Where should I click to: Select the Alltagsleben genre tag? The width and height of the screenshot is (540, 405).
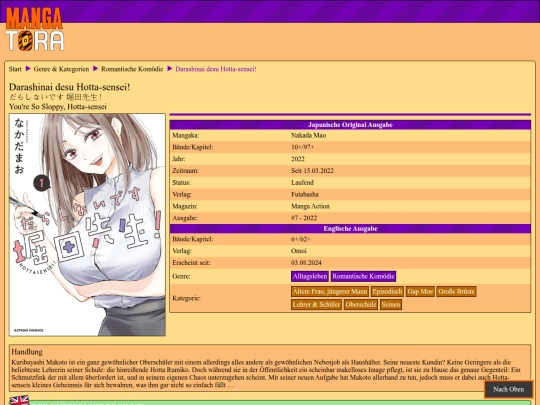(310, 276)
